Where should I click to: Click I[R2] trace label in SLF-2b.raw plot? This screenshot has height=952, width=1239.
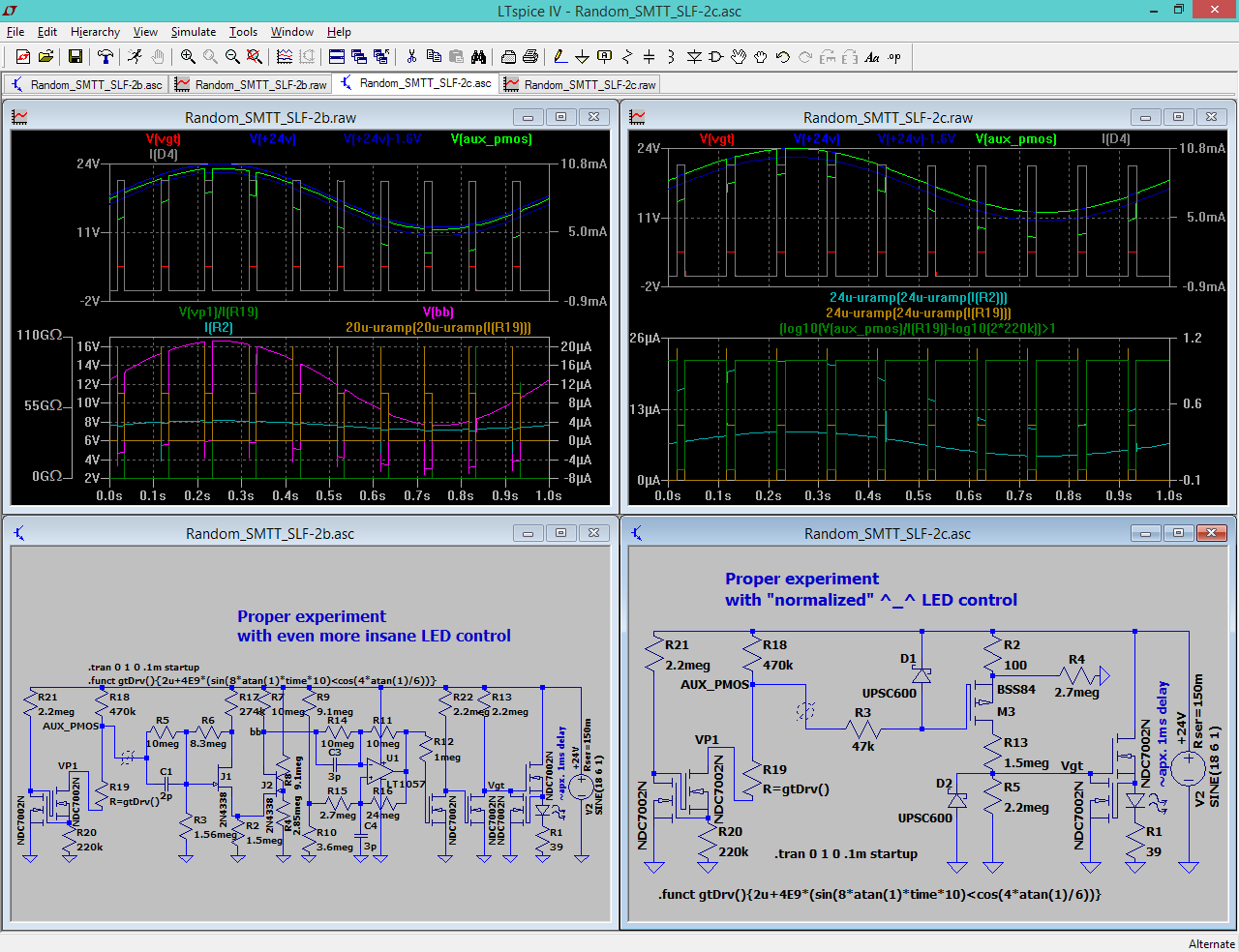tap(219, 328)
